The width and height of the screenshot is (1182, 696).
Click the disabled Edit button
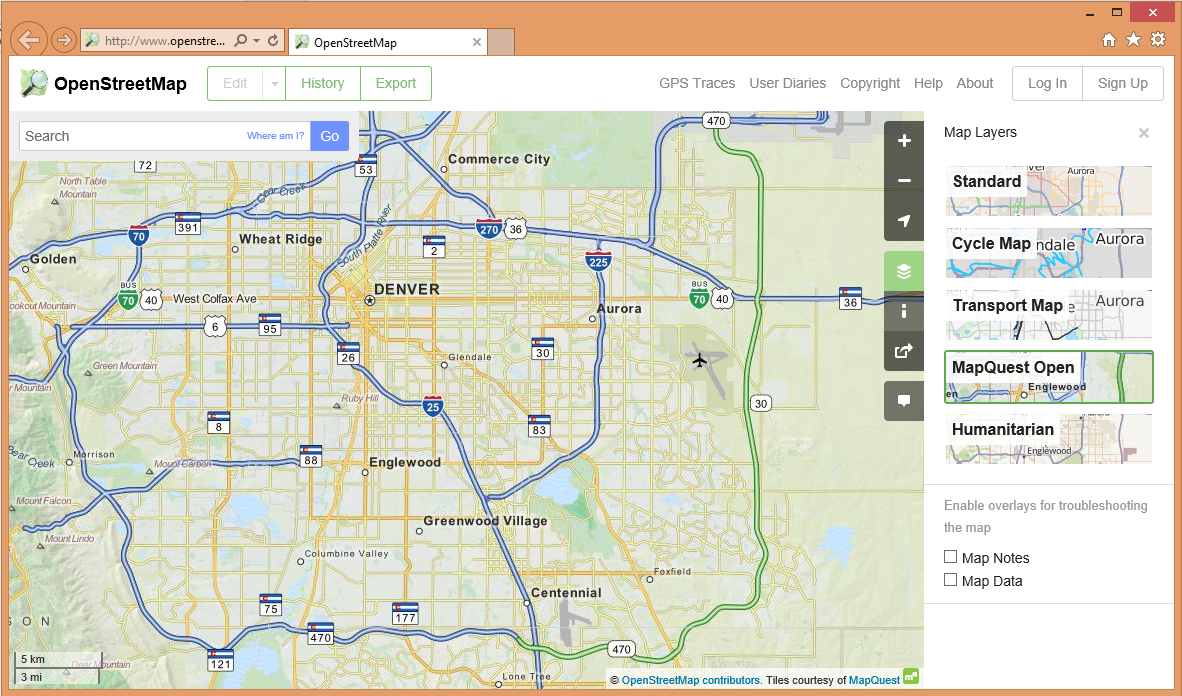[235, 84]
